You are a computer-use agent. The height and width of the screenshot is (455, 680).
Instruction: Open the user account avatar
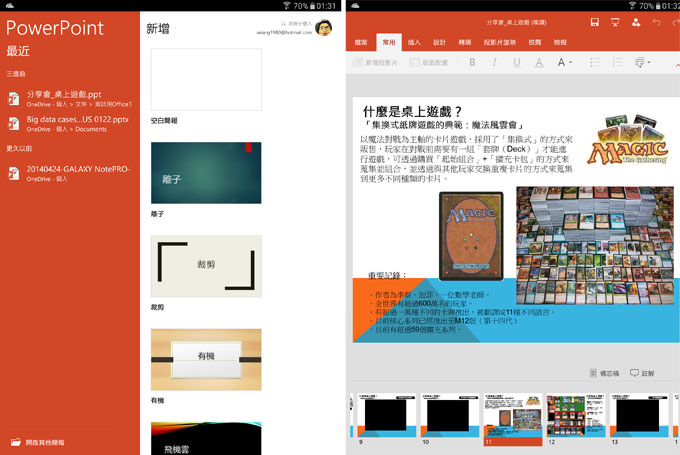tap(324, 28)
